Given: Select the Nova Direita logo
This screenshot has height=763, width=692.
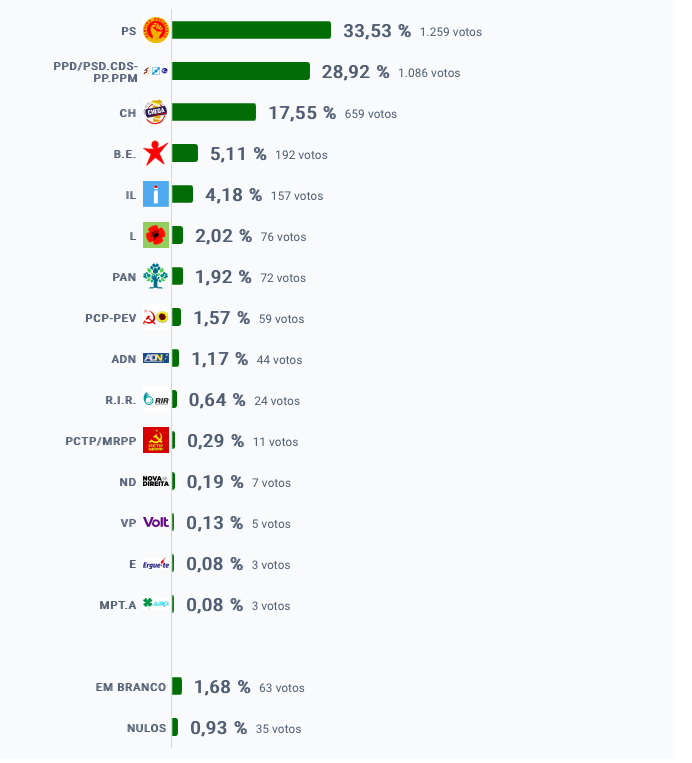Looking at the screenshot, I should [x=156, y=481].
